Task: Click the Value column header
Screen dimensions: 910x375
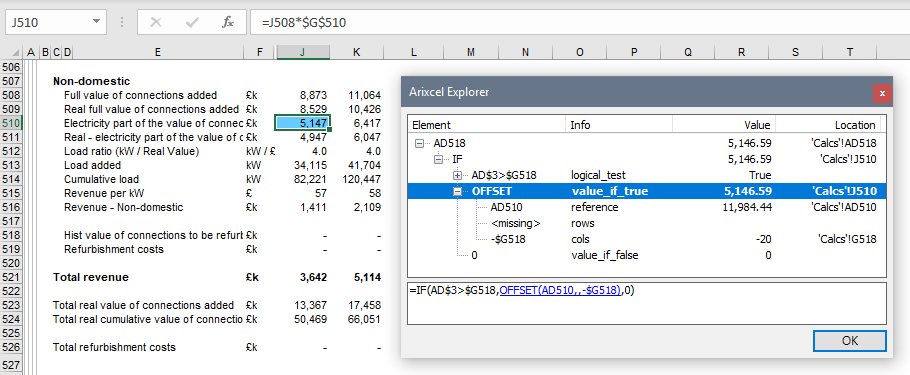Action: 724,125
